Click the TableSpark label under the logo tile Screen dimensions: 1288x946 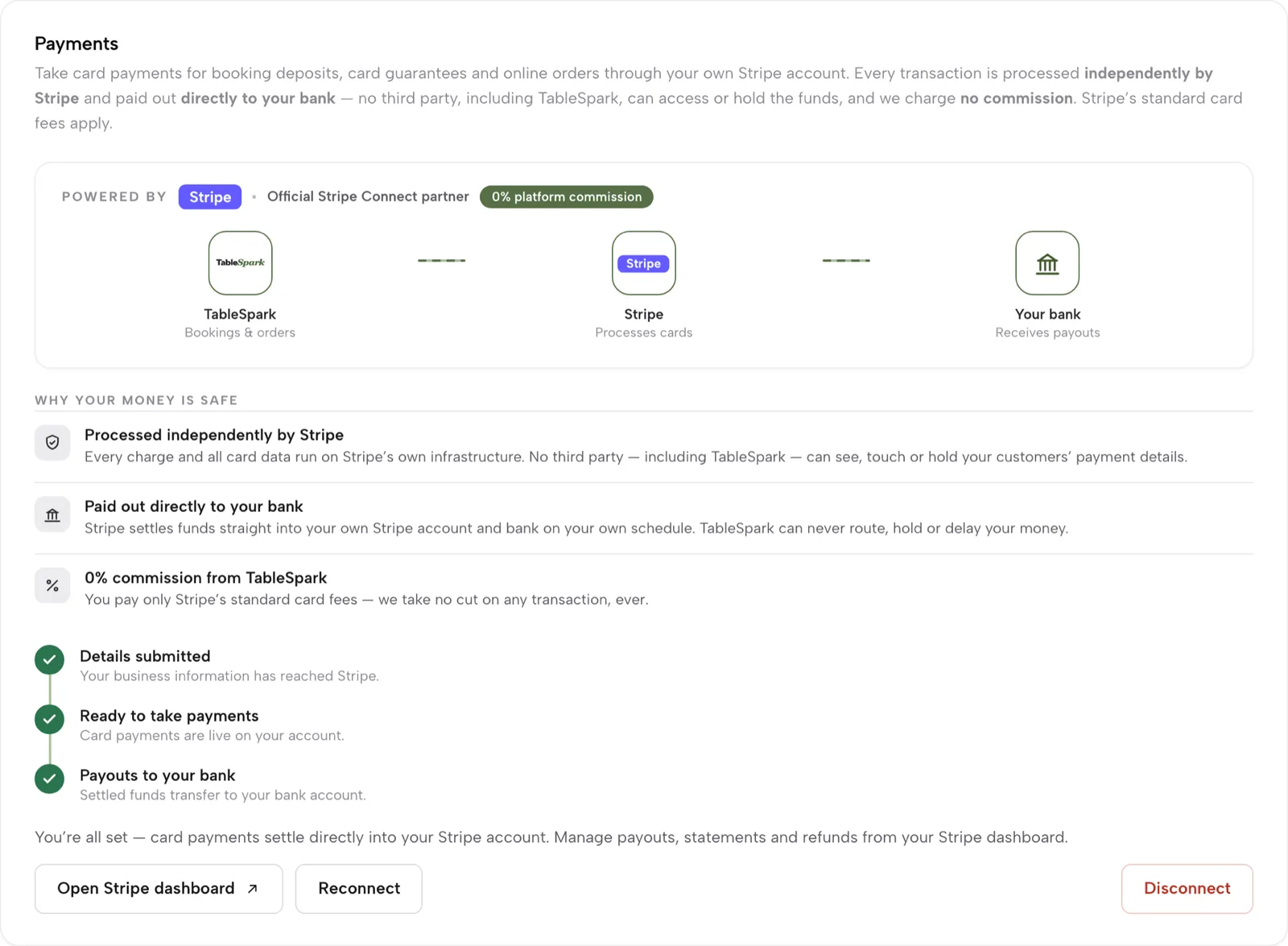click(x=240, y=314)
